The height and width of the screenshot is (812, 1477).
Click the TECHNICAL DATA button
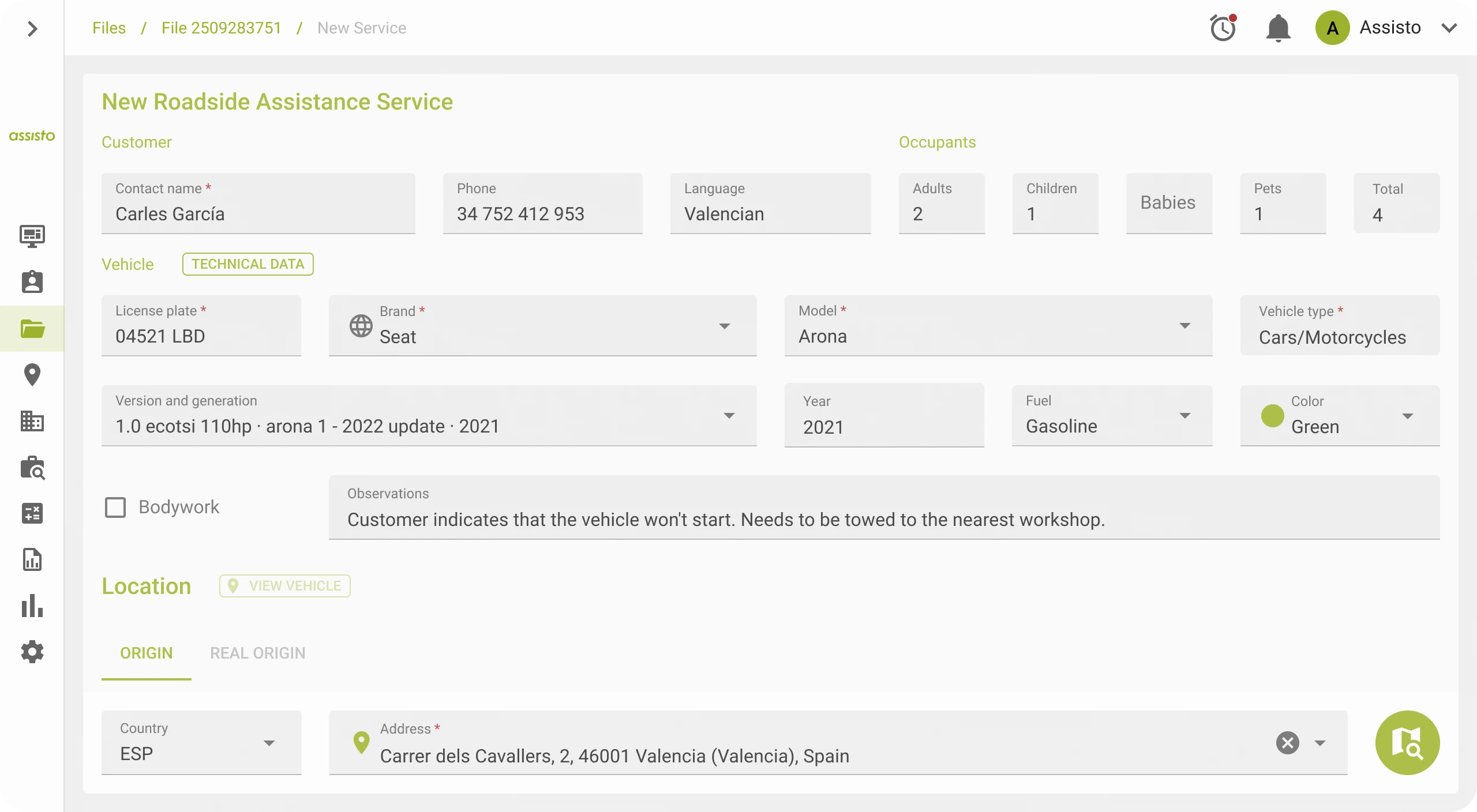pyautogui.click(x=248, y=264)
